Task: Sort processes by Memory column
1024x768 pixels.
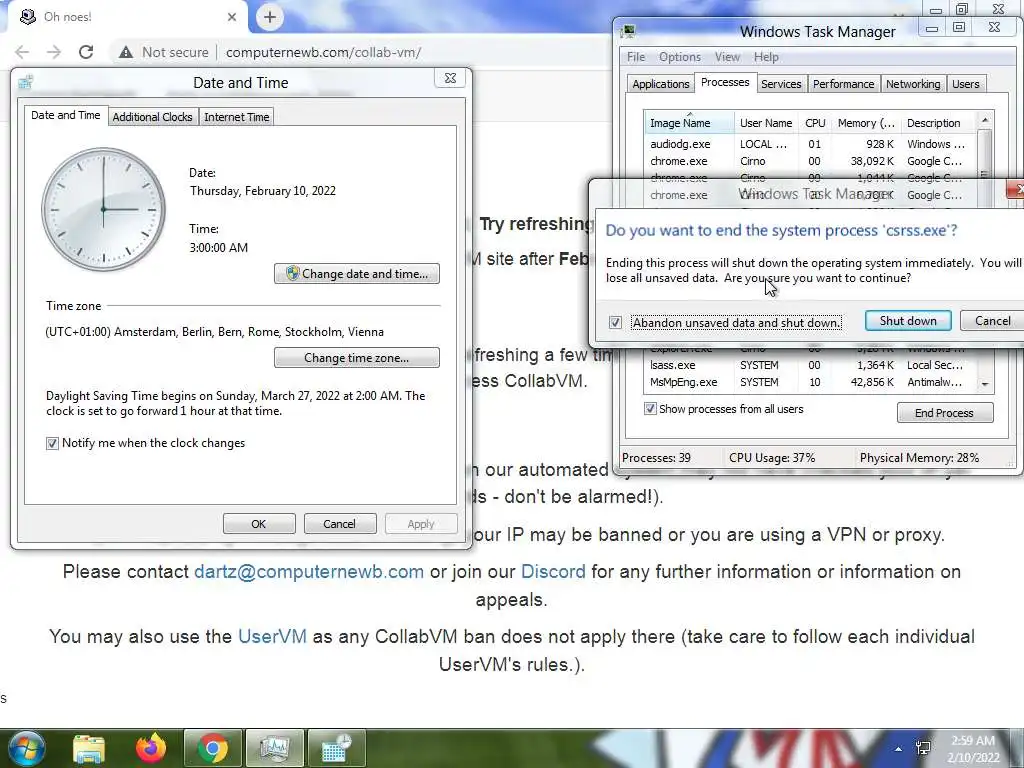Action: point(866,123)
